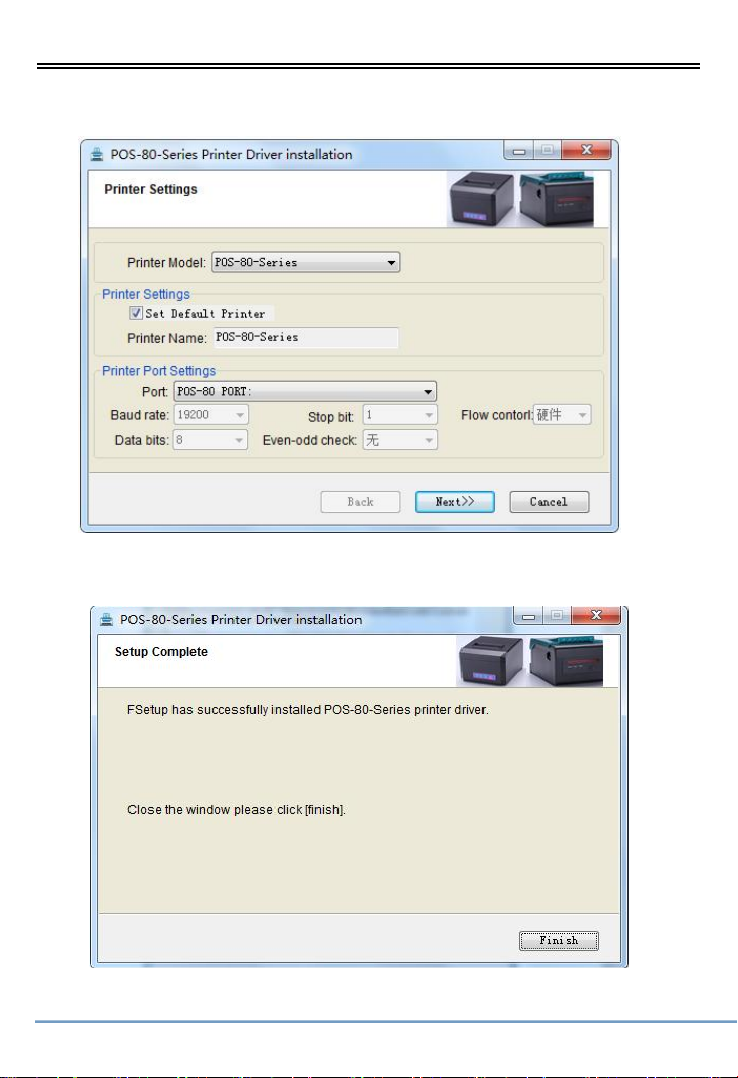Click the 'Set Default Printer' label text
This screenshot has width=738, height=1078.
click(x=205, y=314)
